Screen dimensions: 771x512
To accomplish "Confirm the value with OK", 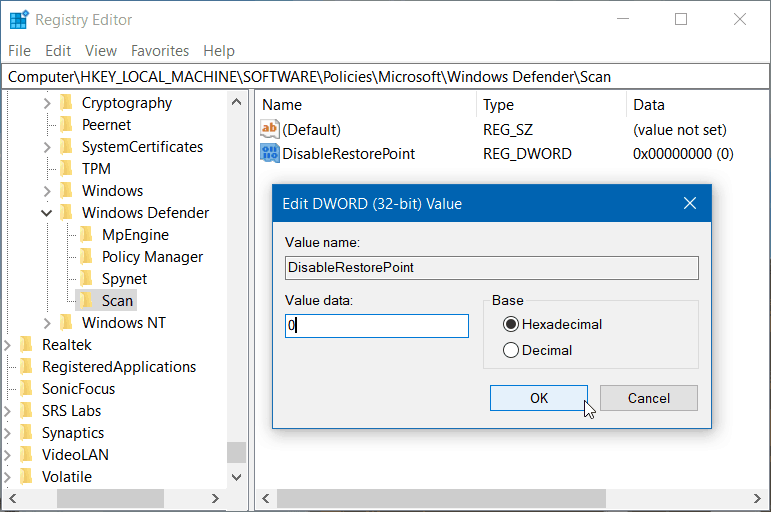I will click(538, 398).
